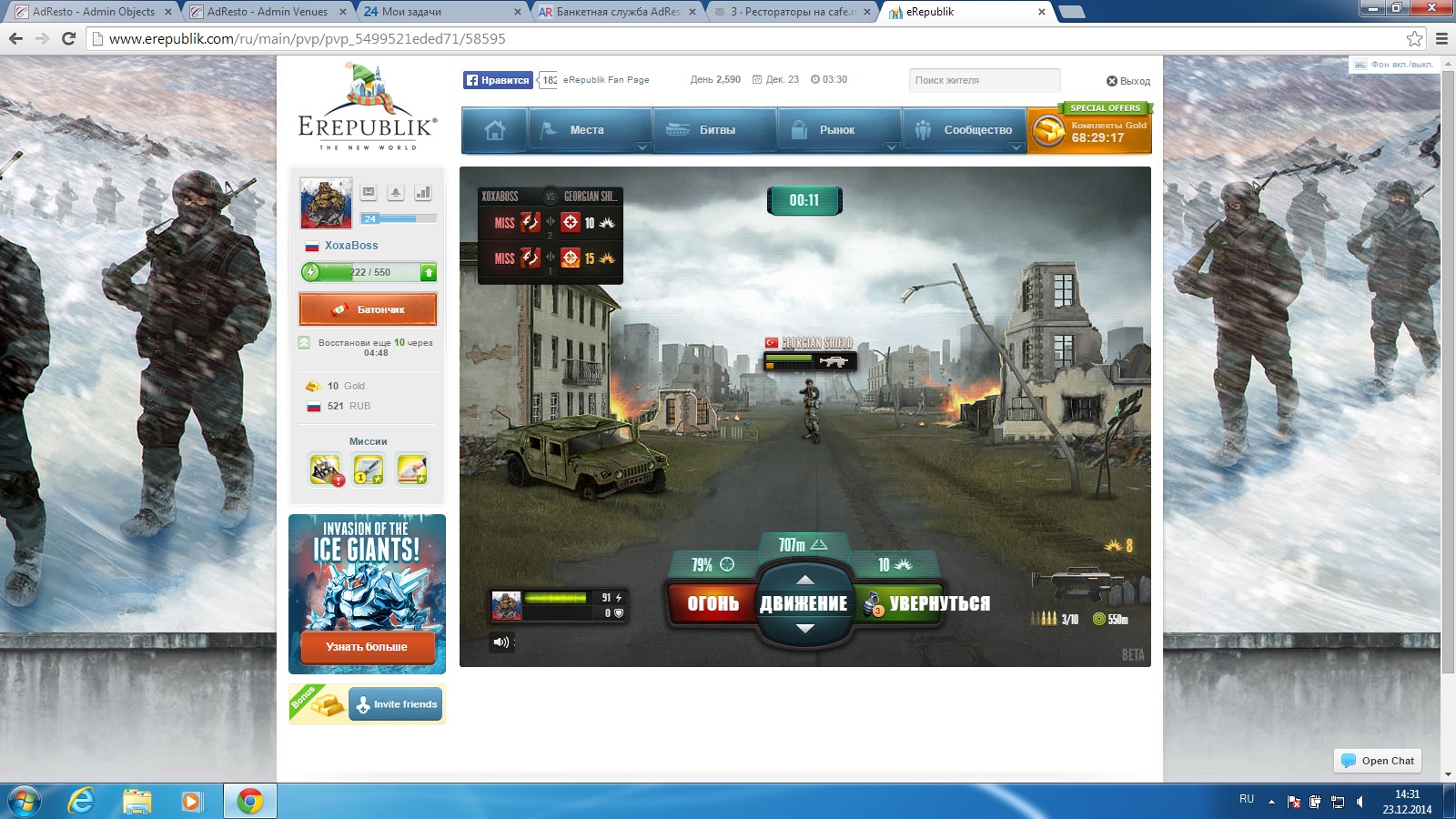Screen dimensions: 1456x819
Task: Click the player portrait in battle HUD
Action: 506,605
